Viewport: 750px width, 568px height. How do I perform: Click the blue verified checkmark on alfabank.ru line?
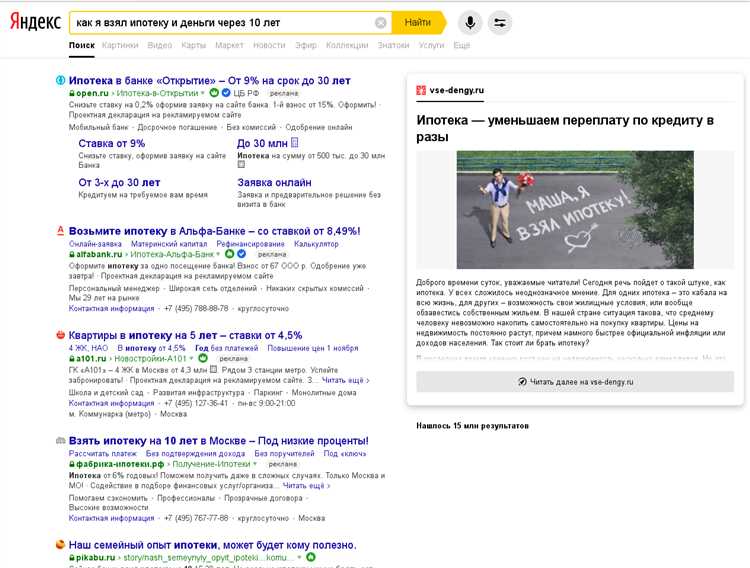pos(242,254)
